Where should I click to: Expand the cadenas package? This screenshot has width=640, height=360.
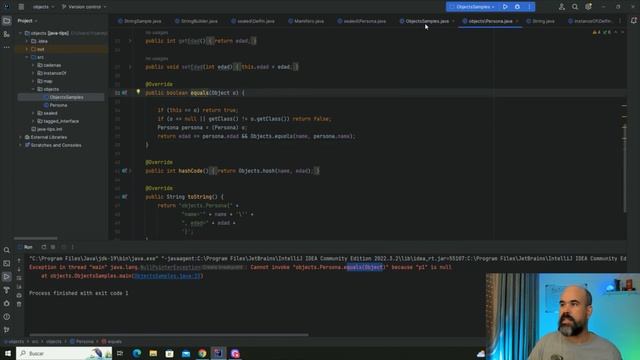[x=33, y=65]
